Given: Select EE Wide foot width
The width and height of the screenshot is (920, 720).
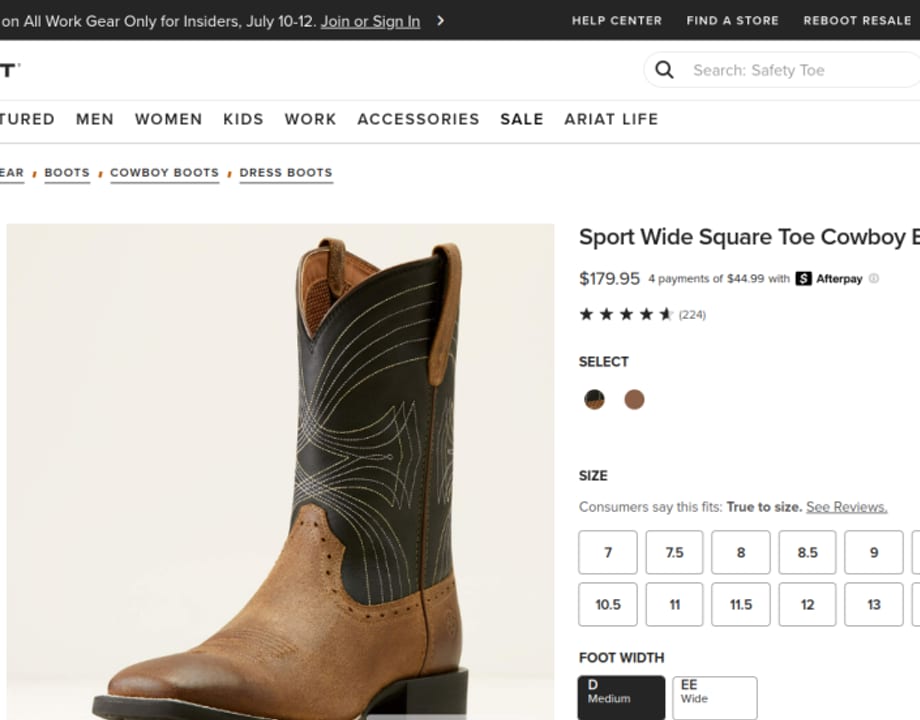Looking at the screenshot, I should [x=715, y=698].
